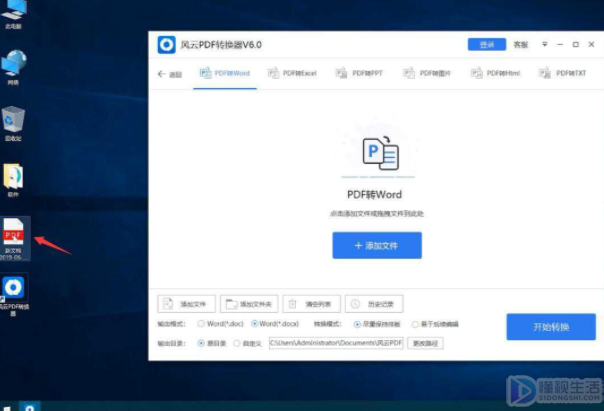Click the PDF to PPT tab icon
This screenshot has height=411, width=604.
coord(341,73)
